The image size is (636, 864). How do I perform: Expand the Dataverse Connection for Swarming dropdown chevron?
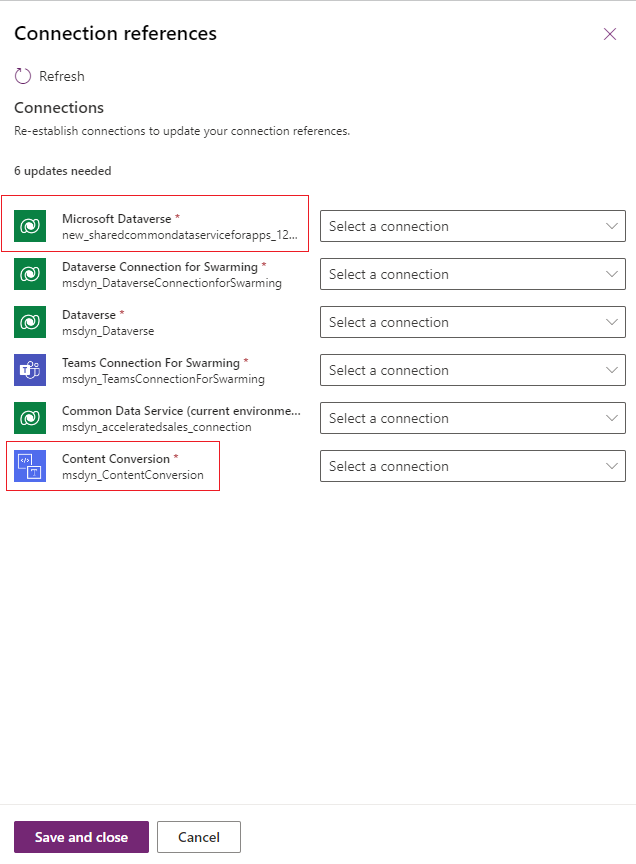point(612,274)
